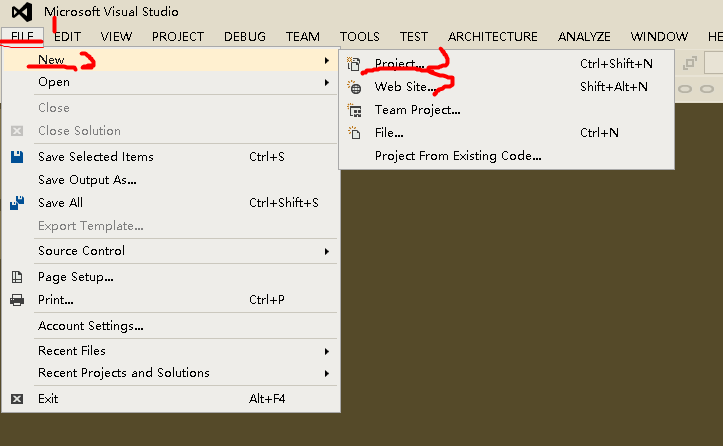Expand the Recent Files submenu arrow

coord(326,351)
